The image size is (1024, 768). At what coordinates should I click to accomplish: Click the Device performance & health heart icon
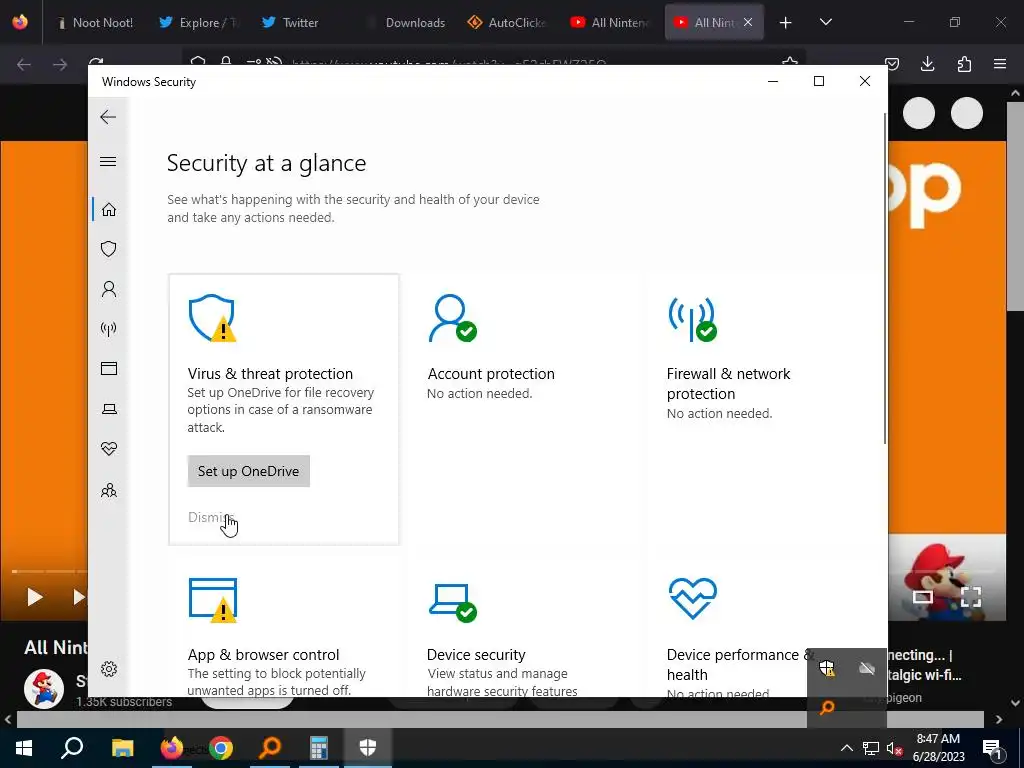692,598
